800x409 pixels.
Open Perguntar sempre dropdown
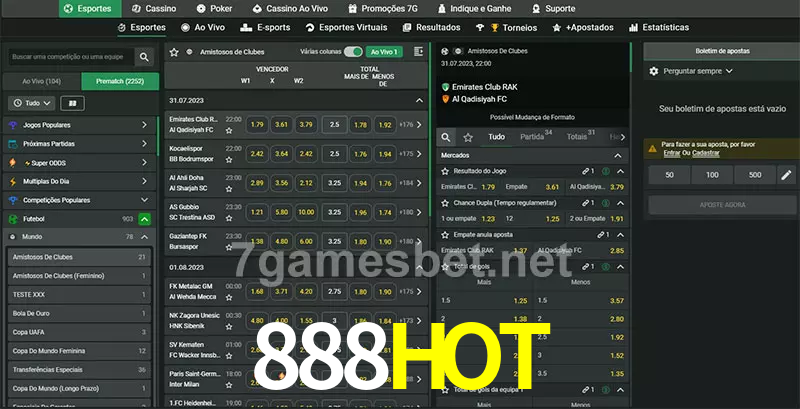[697, 71]
